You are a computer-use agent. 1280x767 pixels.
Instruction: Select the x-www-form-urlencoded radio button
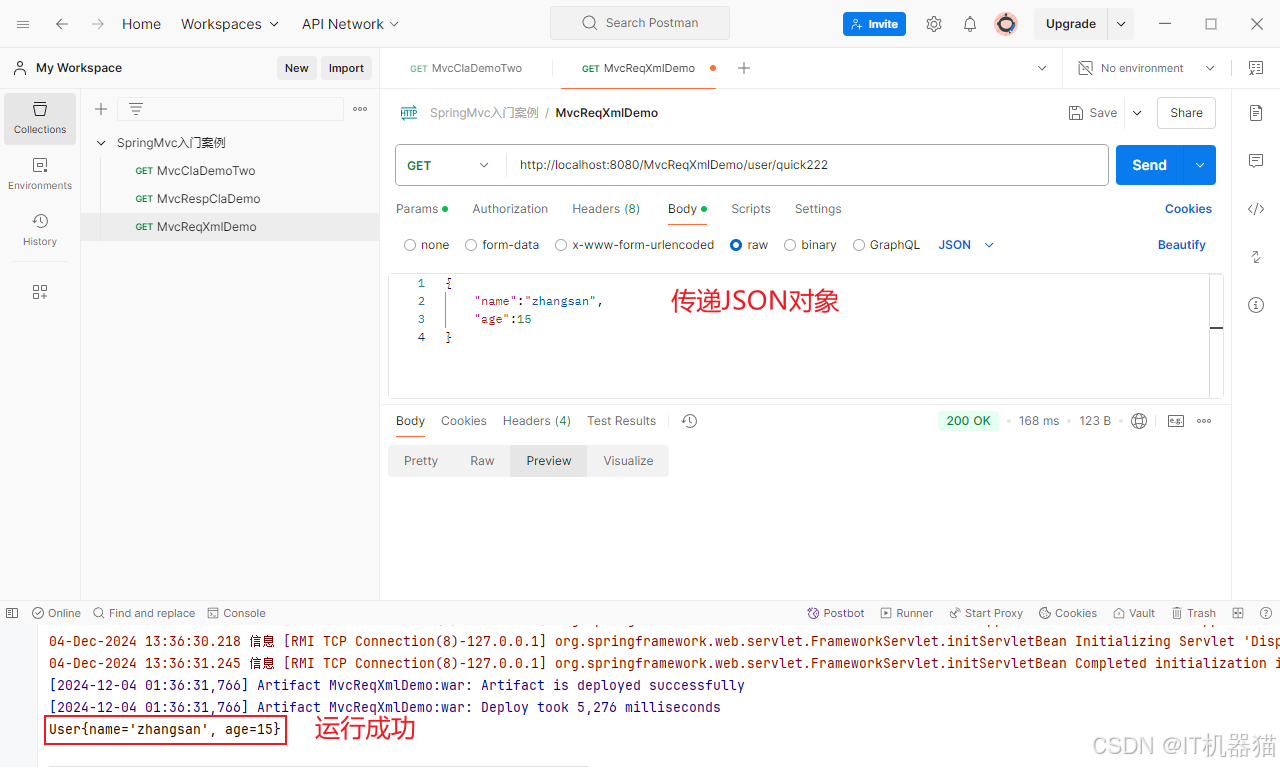coord(561,245)
